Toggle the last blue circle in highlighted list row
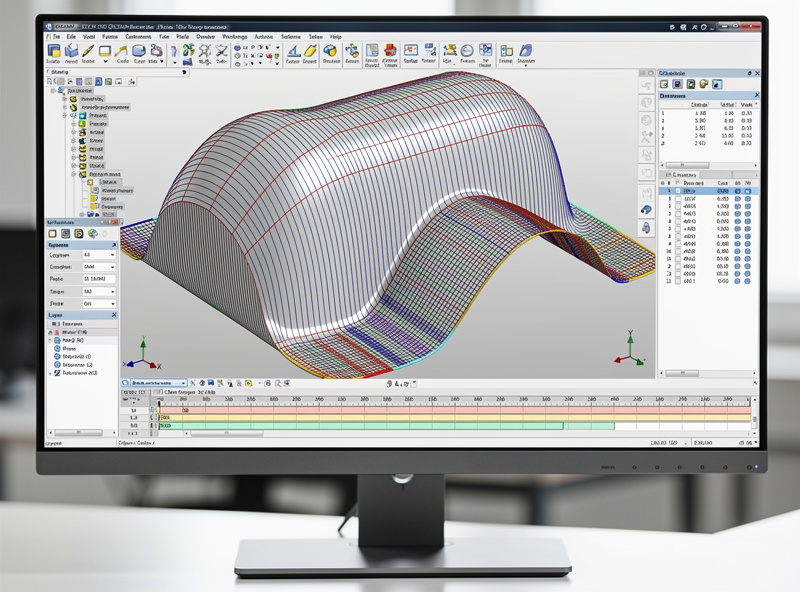The image size is (800, 592). point(748,191)
